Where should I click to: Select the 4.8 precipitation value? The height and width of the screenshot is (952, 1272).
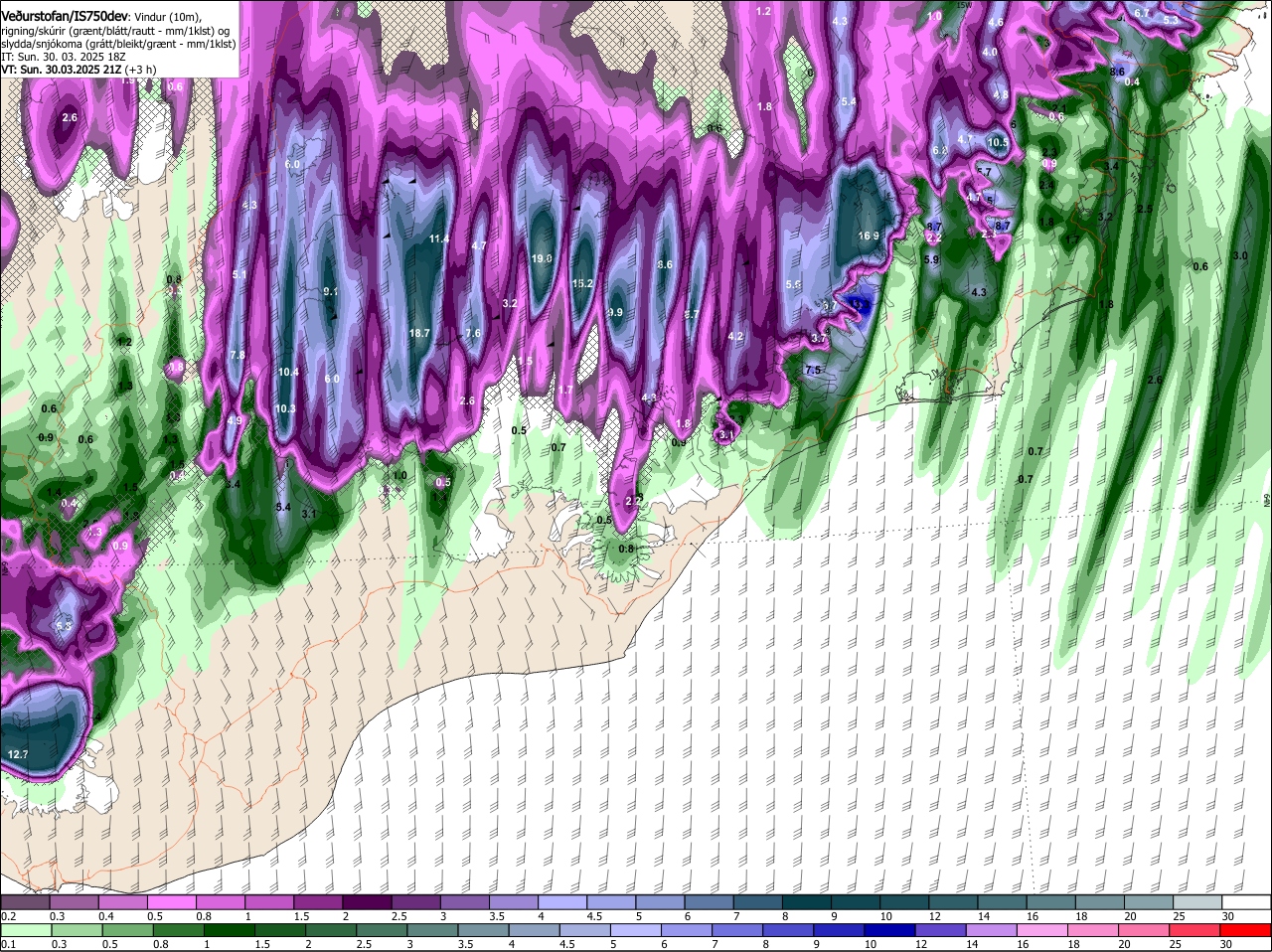coord(1001,95)
